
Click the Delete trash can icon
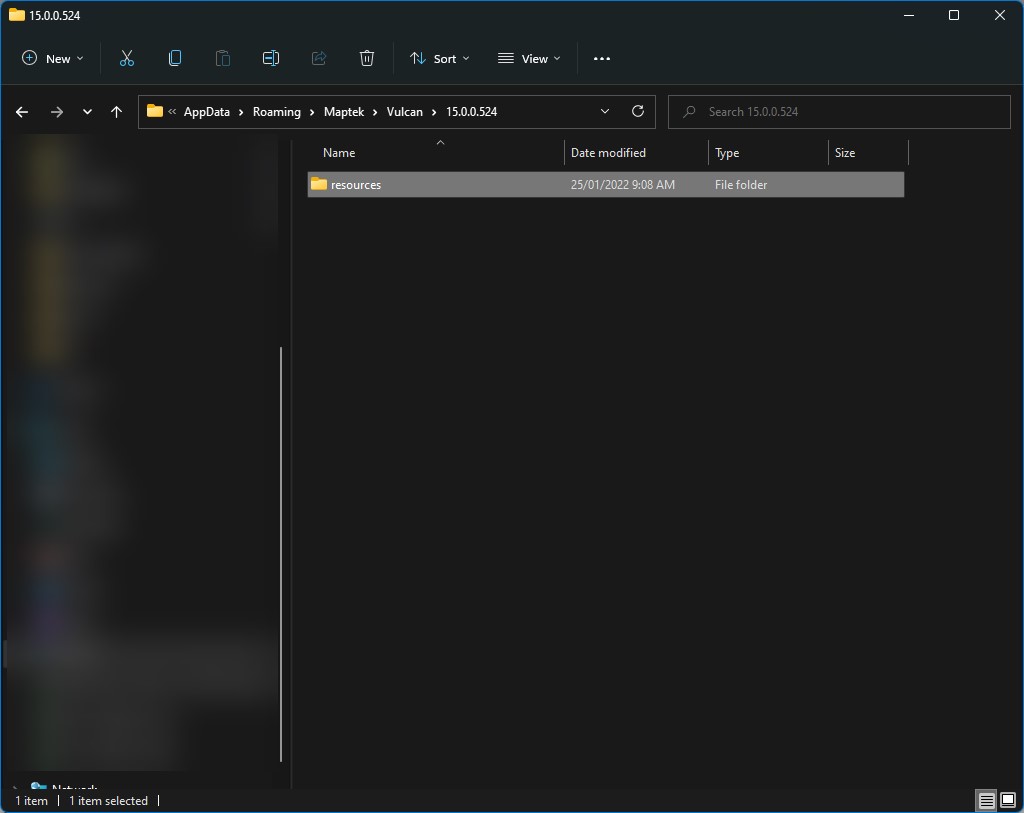(367, 59)
